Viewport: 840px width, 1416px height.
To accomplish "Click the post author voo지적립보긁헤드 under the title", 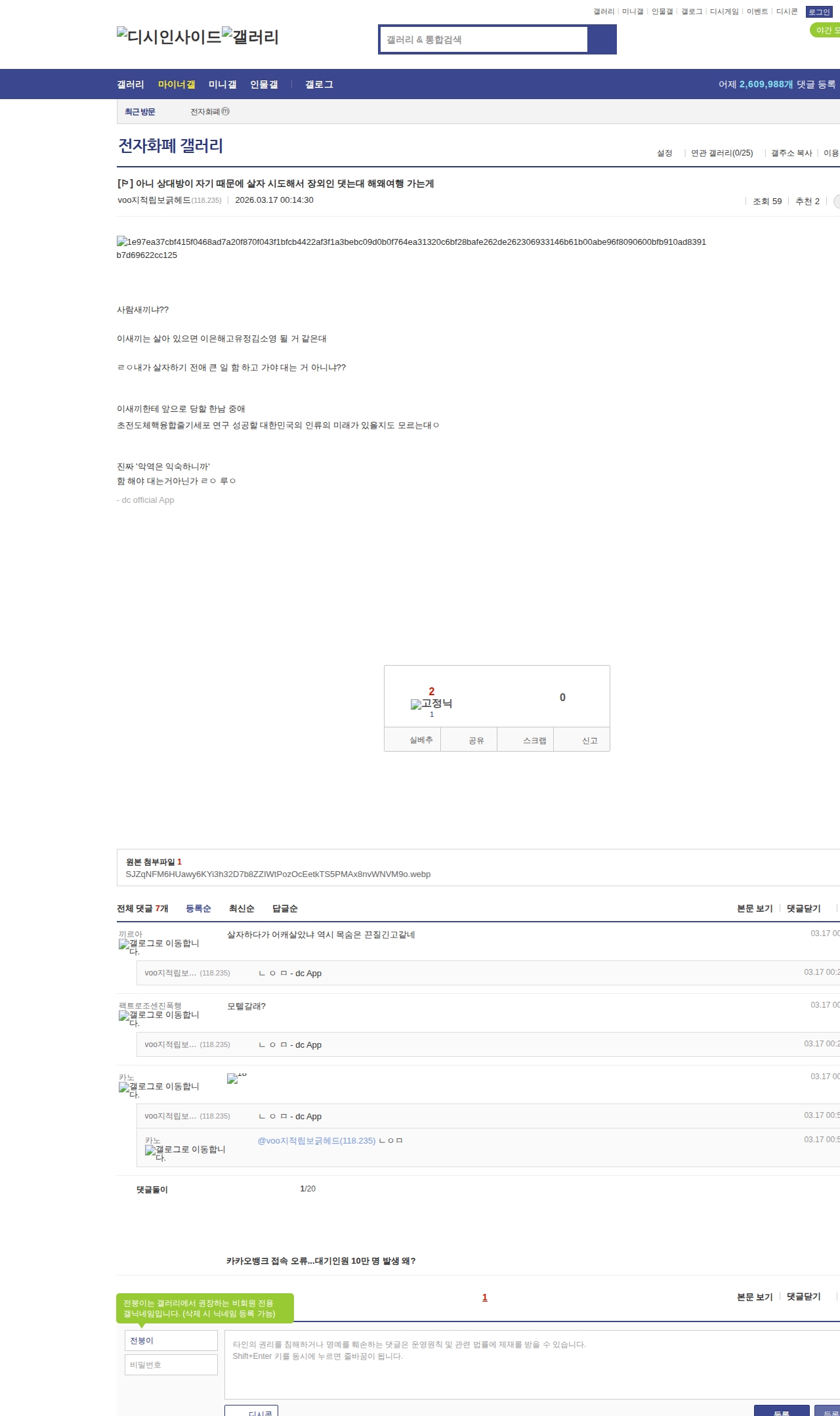I will pos(154,200).
